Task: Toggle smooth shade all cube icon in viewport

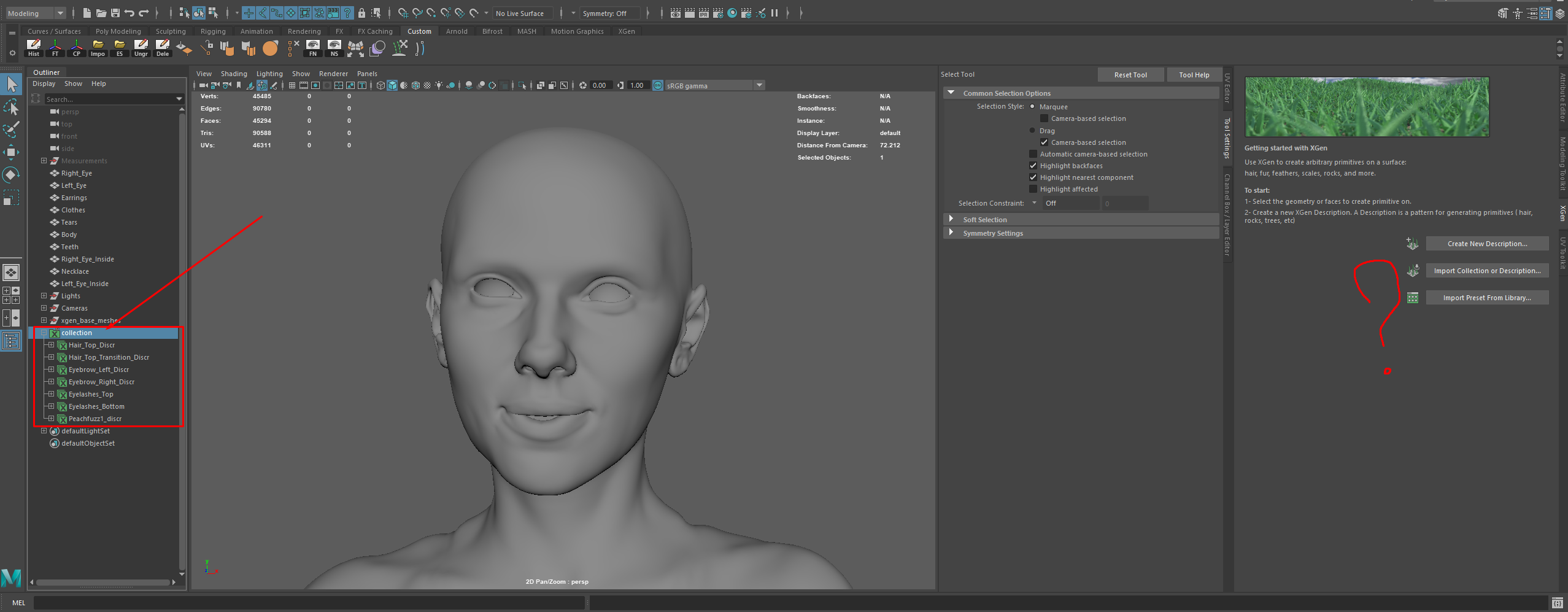Action: (392, 85)
